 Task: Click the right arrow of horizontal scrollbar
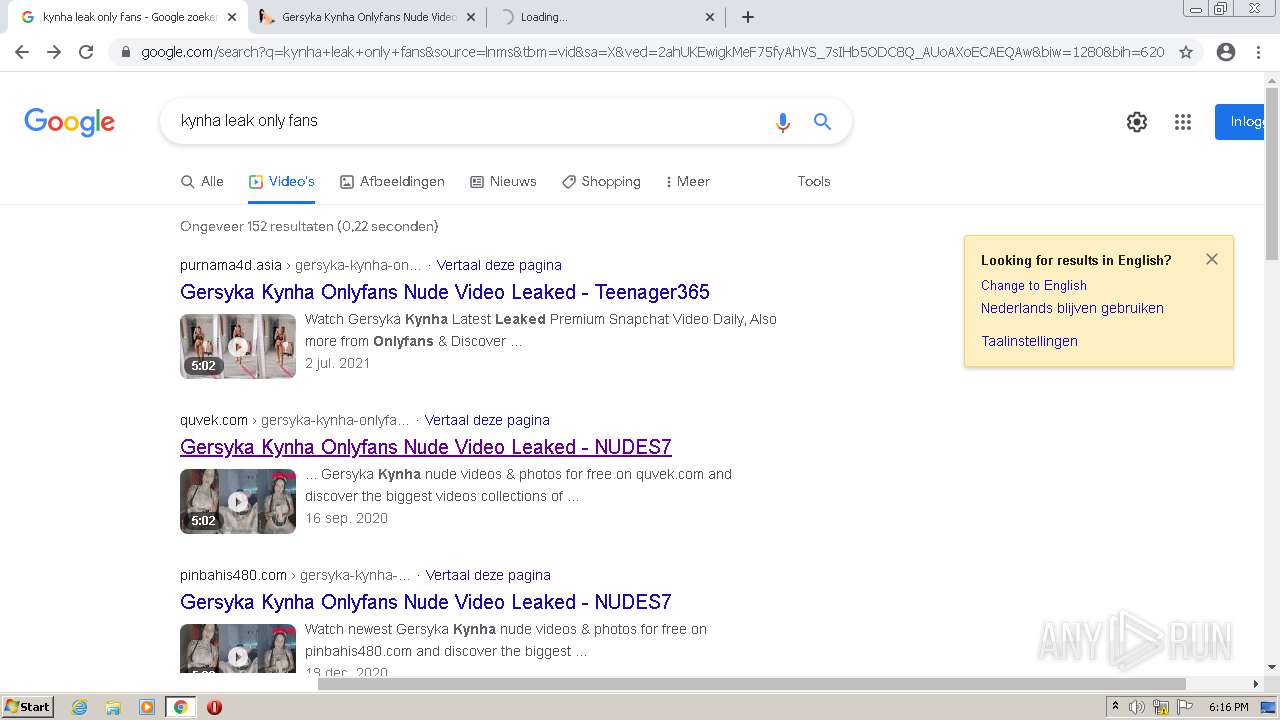click(x=1256, y=684)
